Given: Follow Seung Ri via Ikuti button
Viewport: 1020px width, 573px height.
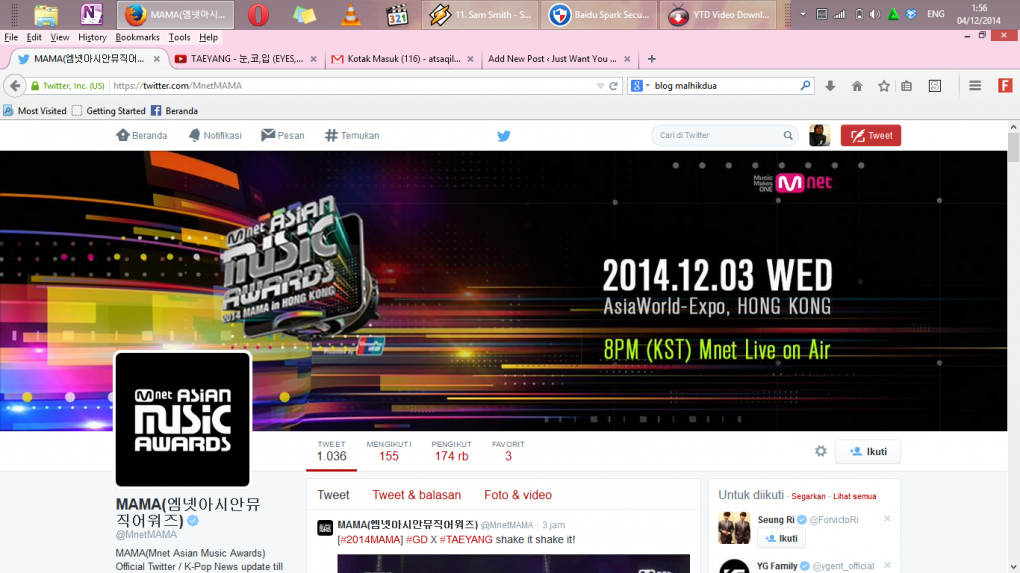Looking at the screenshot, I should [x=781, y=538].
